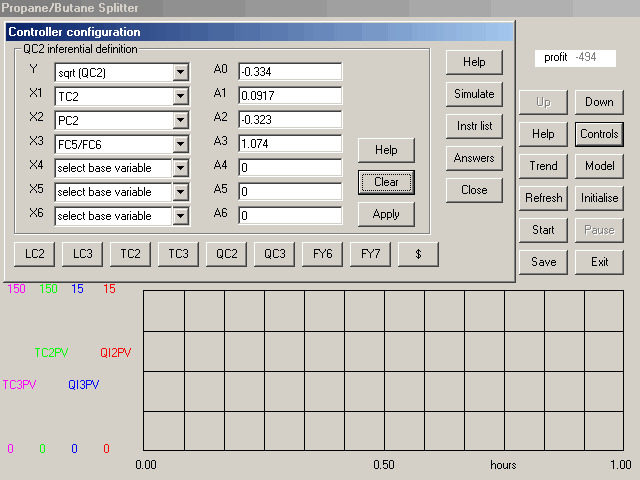Switch to the QC3 controller
Screen dimensions: 640x480
(x=275, y=254)
